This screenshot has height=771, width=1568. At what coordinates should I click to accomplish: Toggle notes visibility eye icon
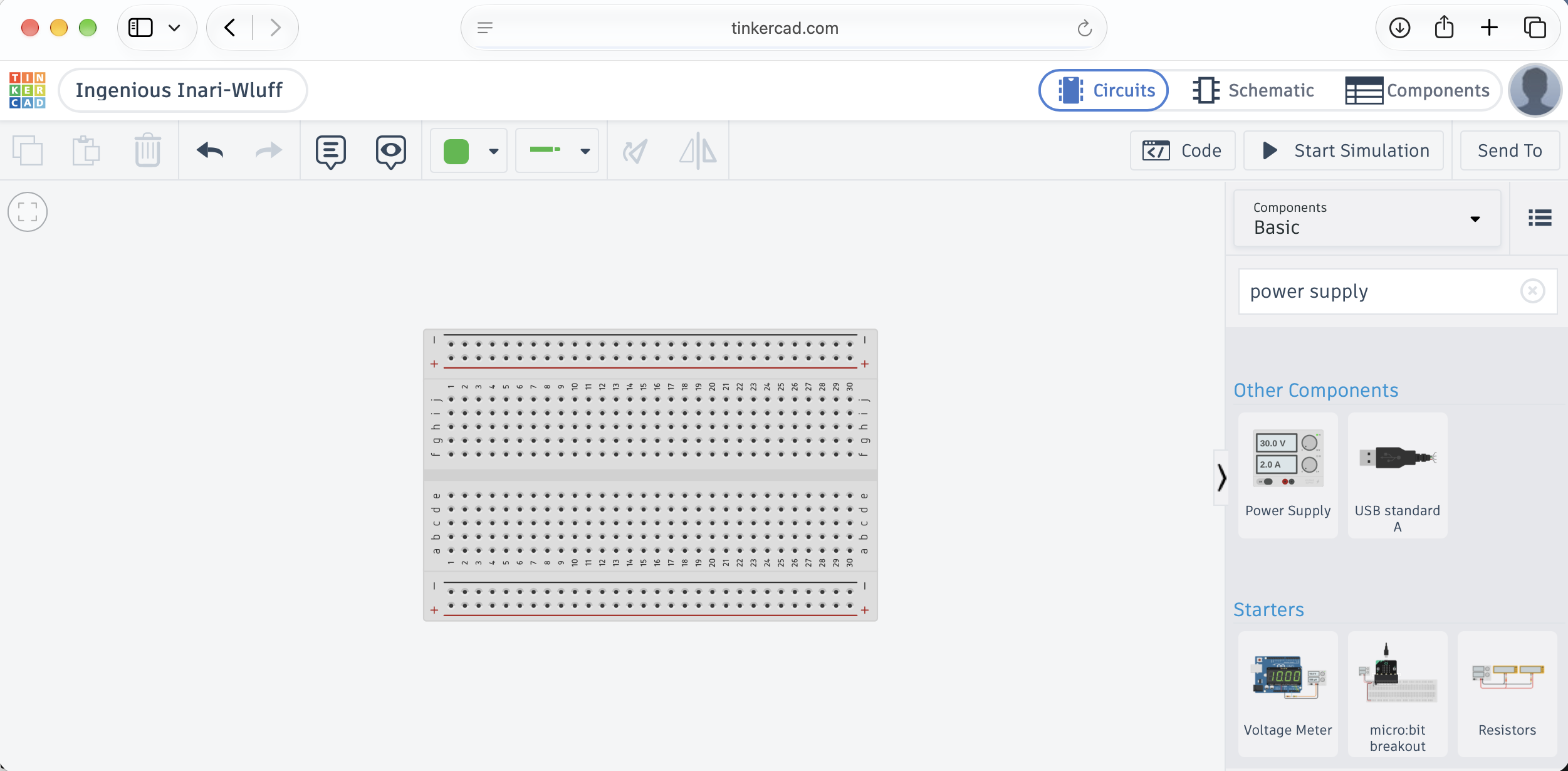391,152
